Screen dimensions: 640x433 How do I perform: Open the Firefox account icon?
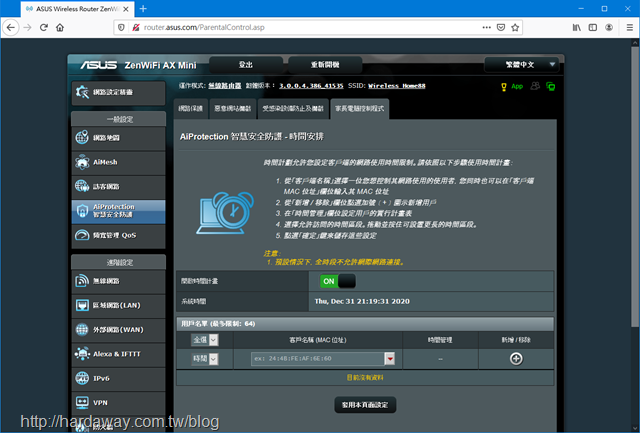point(609,27)
